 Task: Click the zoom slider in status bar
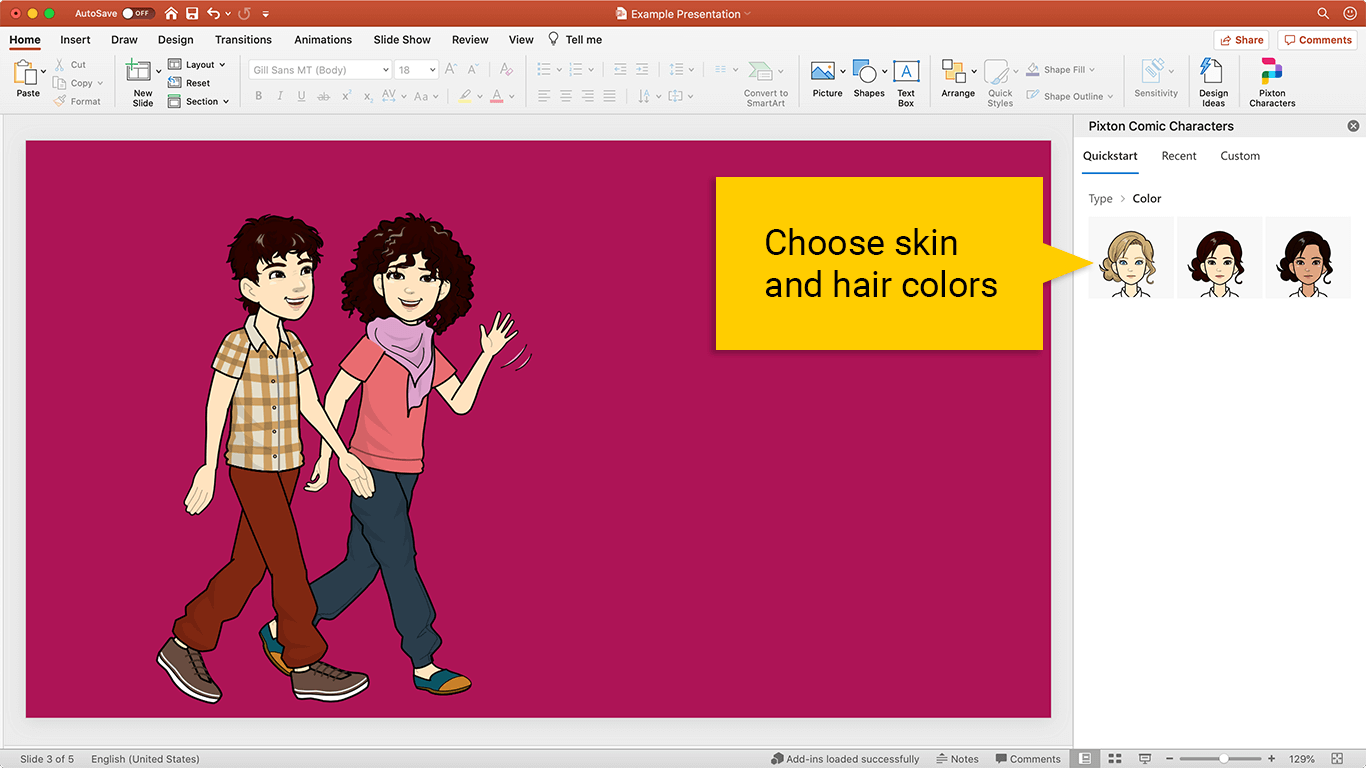point(1224,759)
